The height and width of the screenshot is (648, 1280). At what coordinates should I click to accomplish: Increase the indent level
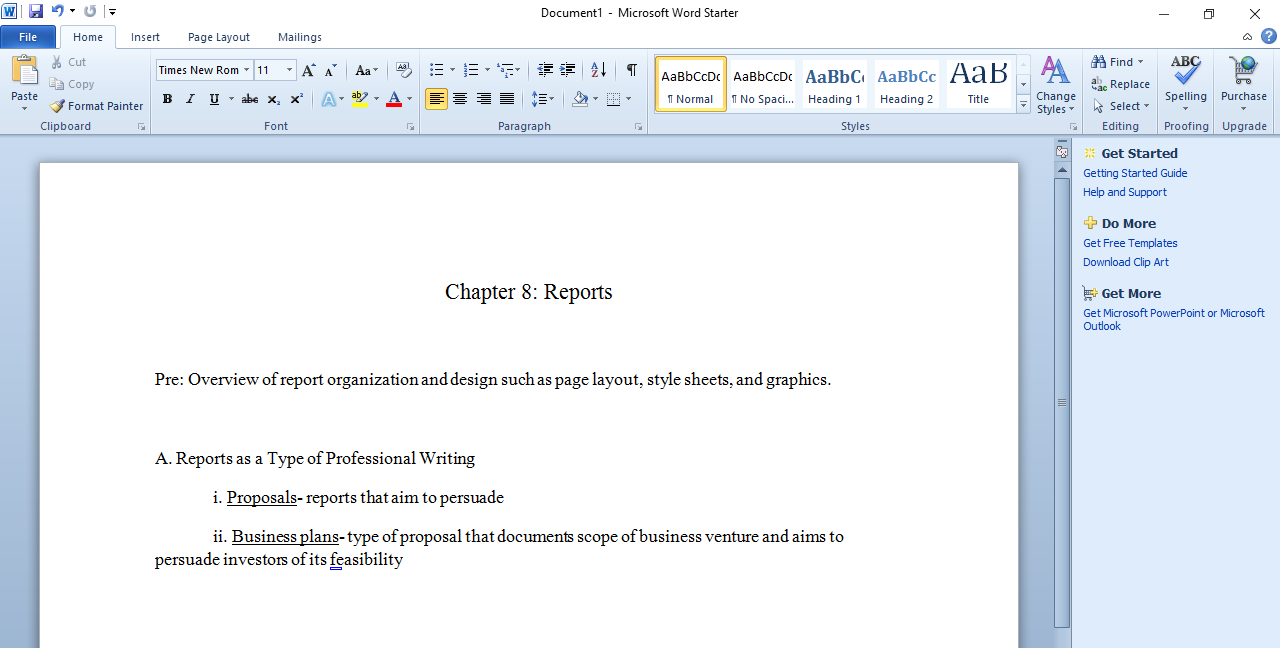coord(568,69)
